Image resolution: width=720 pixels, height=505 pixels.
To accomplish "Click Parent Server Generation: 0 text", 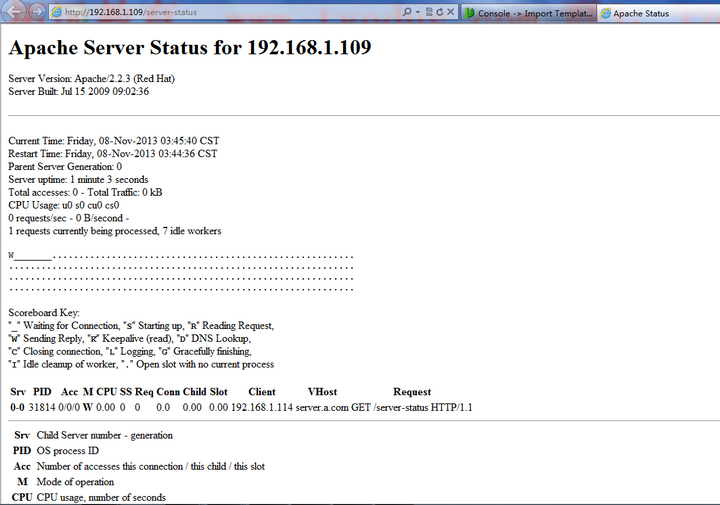I will (x=65, y=167).
